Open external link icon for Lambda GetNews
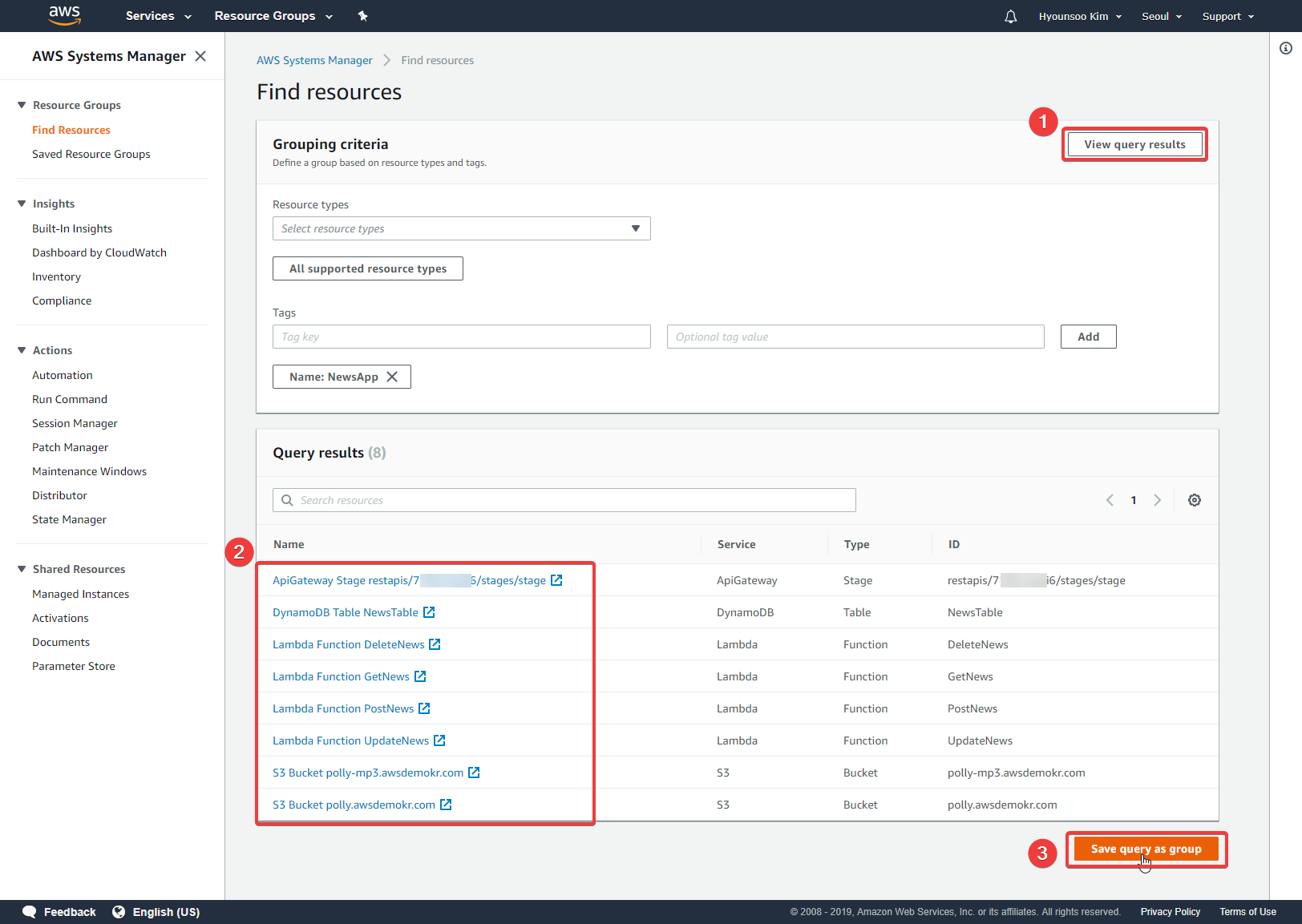The height and width of the screenshot is (924, 1302). [x=420, y=676]
